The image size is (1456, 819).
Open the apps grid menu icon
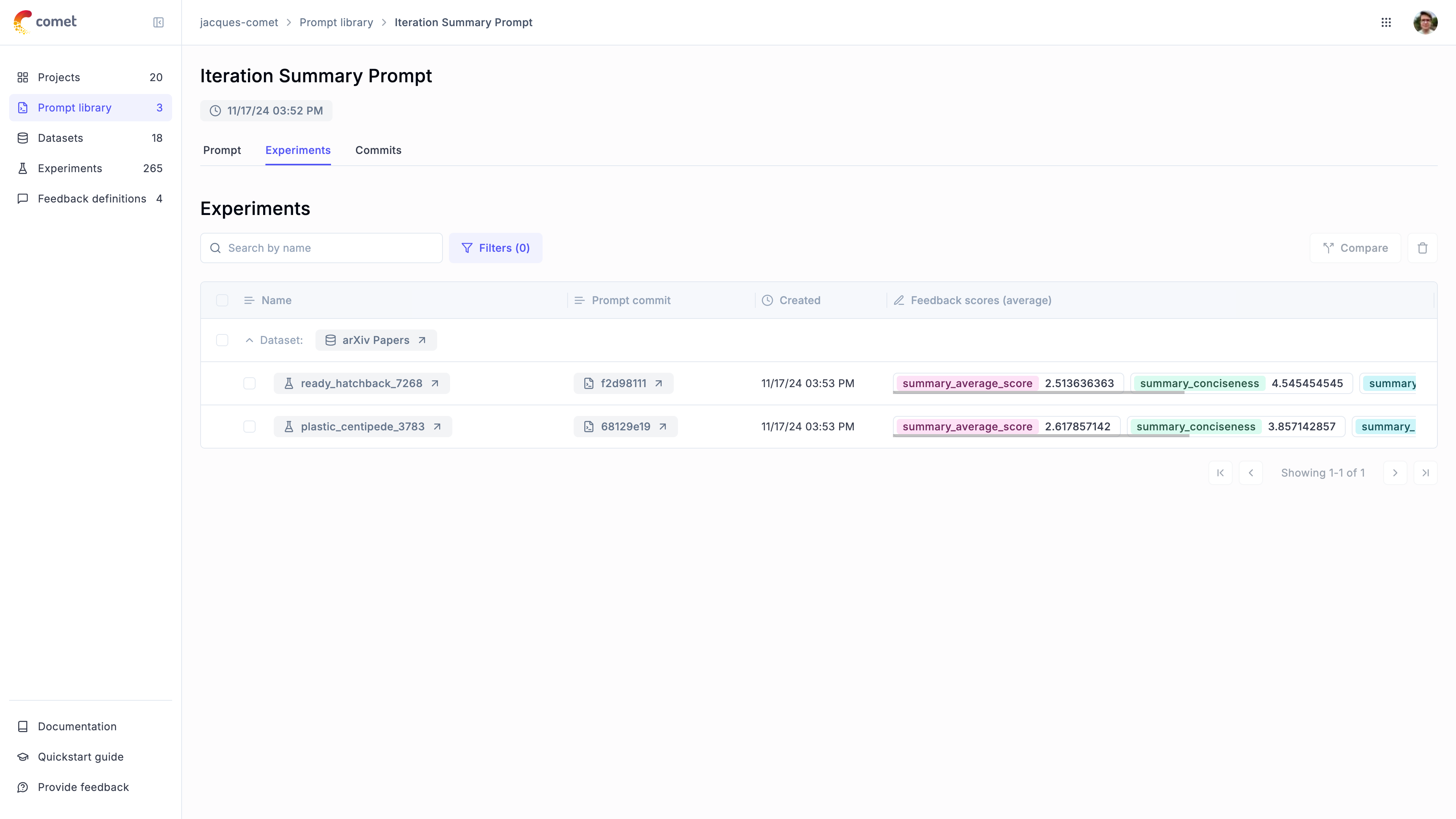pyautogui.click(x=1386, y=23)
